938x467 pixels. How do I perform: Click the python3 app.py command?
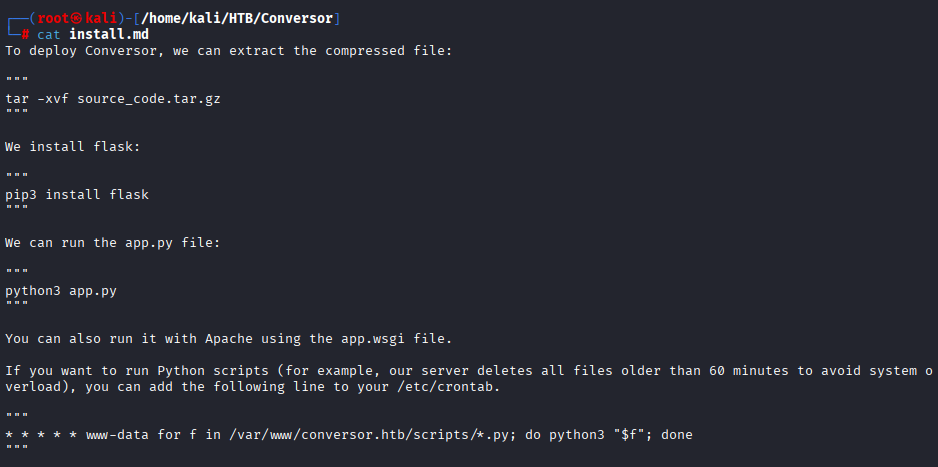[61, 291]
